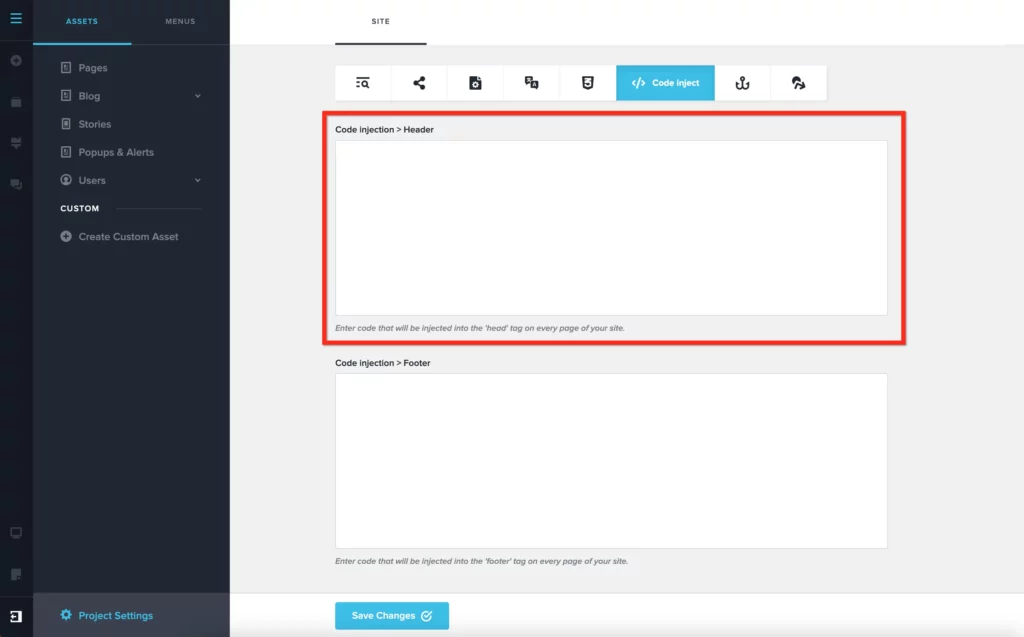This screenshot has width=1024, height=637.
Task: Focus the Footer code injection text area
Action: [x=611, y=460]
